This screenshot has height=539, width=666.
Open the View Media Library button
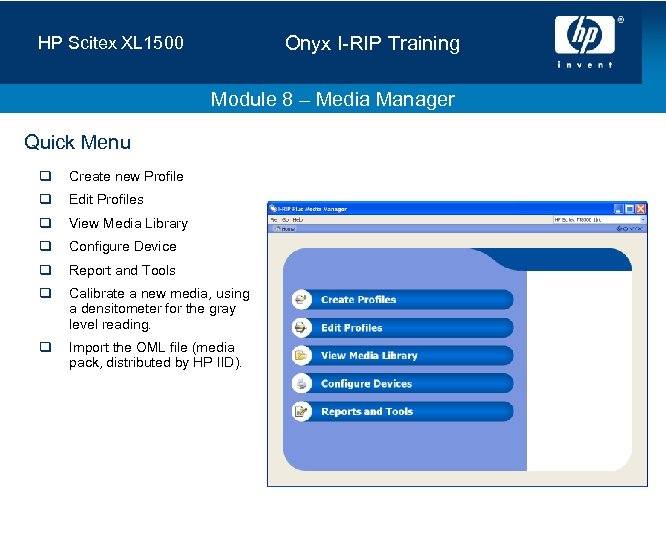point(403,356)
